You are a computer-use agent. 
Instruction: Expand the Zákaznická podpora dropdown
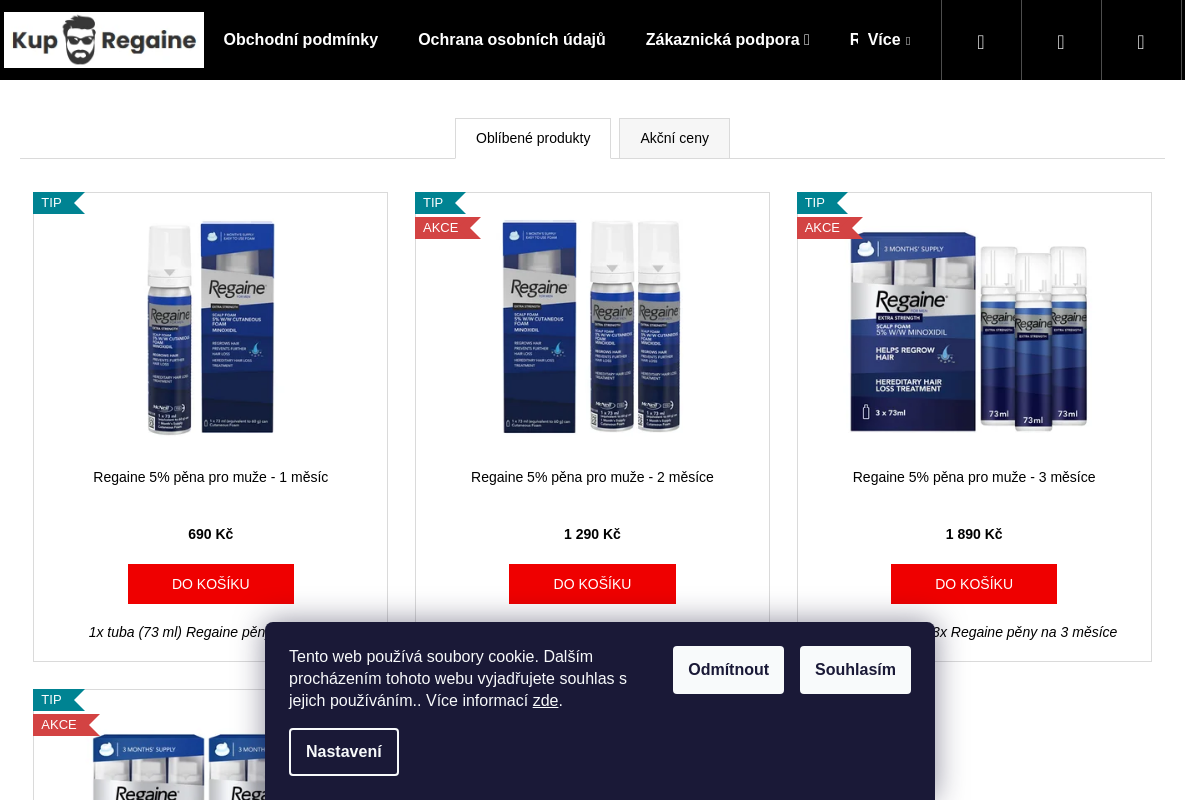[727, 40]
